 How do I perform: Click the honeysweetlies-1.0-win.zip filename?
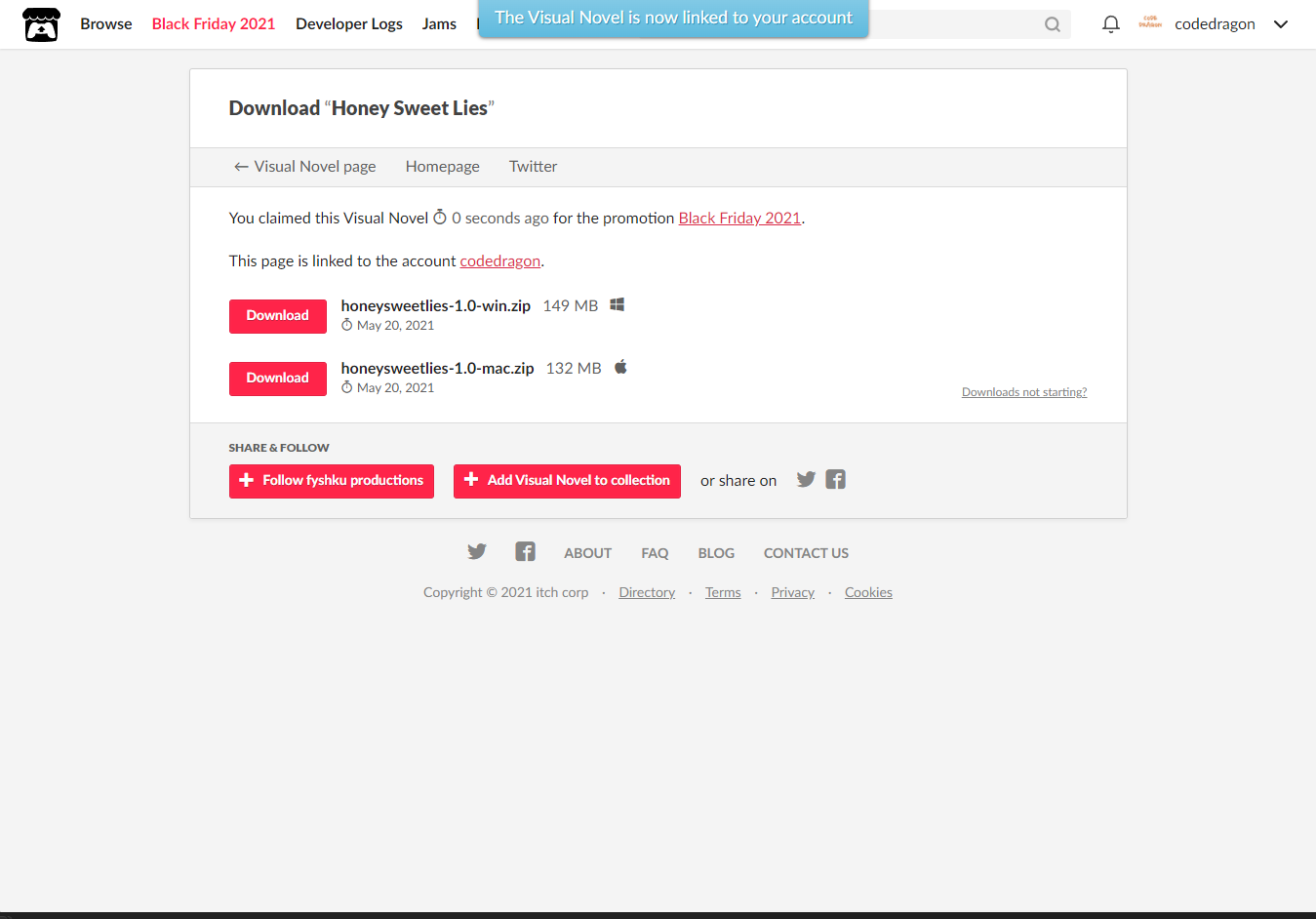tap(436, 306)
